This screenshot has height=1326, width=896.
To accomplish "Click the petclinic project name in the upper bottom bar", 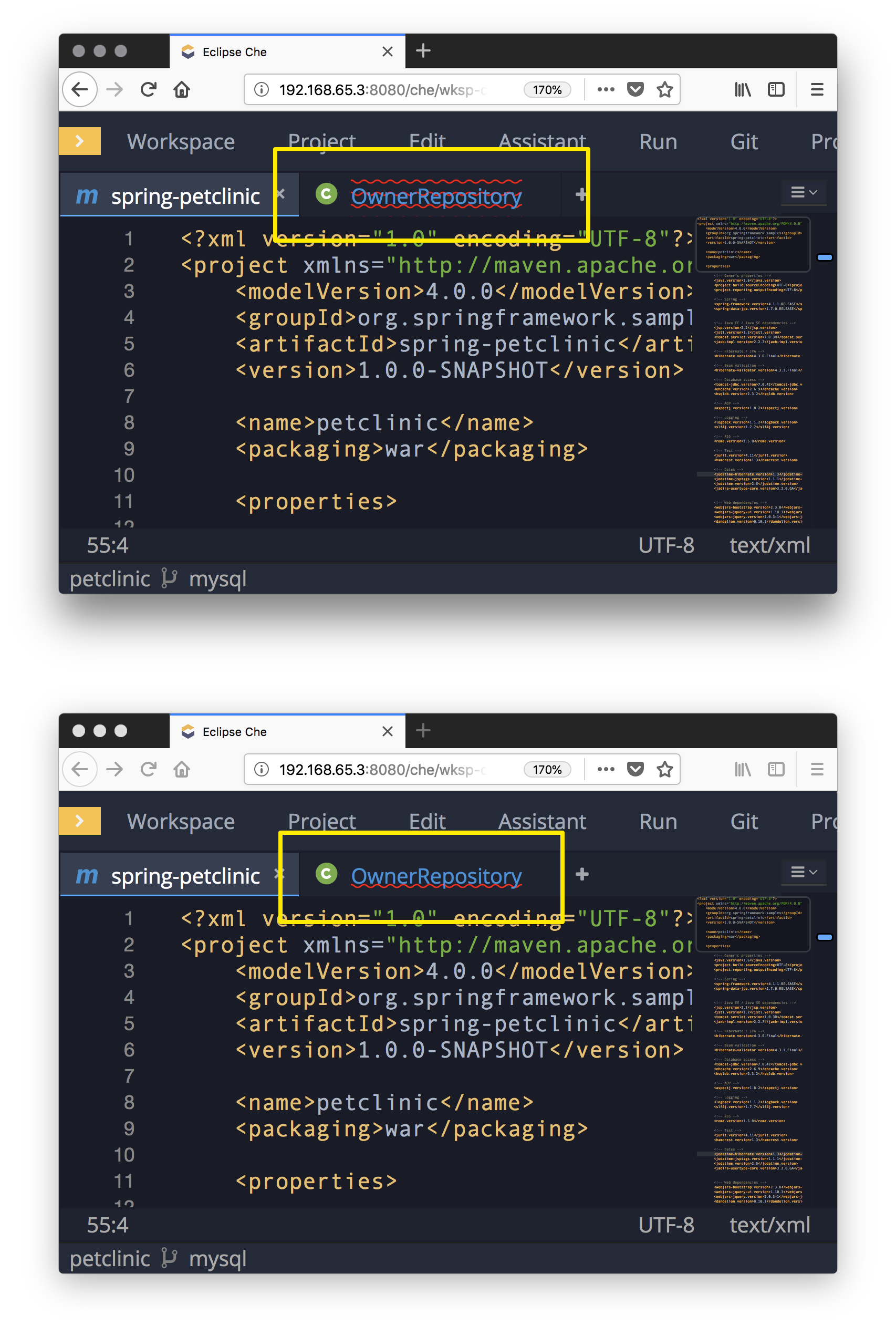I will pos(110,579).
